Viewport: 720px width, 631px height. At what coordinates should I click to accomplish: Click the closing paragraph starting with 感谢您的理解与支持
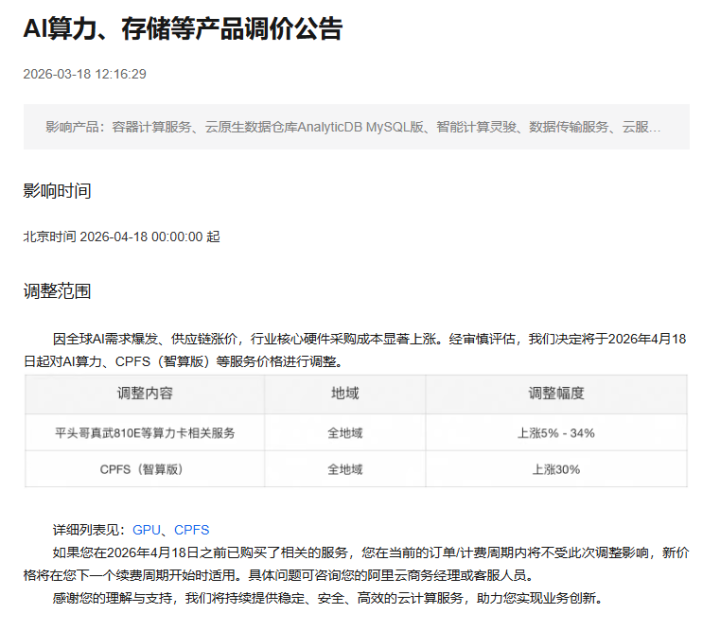click(x=325, y=599)
